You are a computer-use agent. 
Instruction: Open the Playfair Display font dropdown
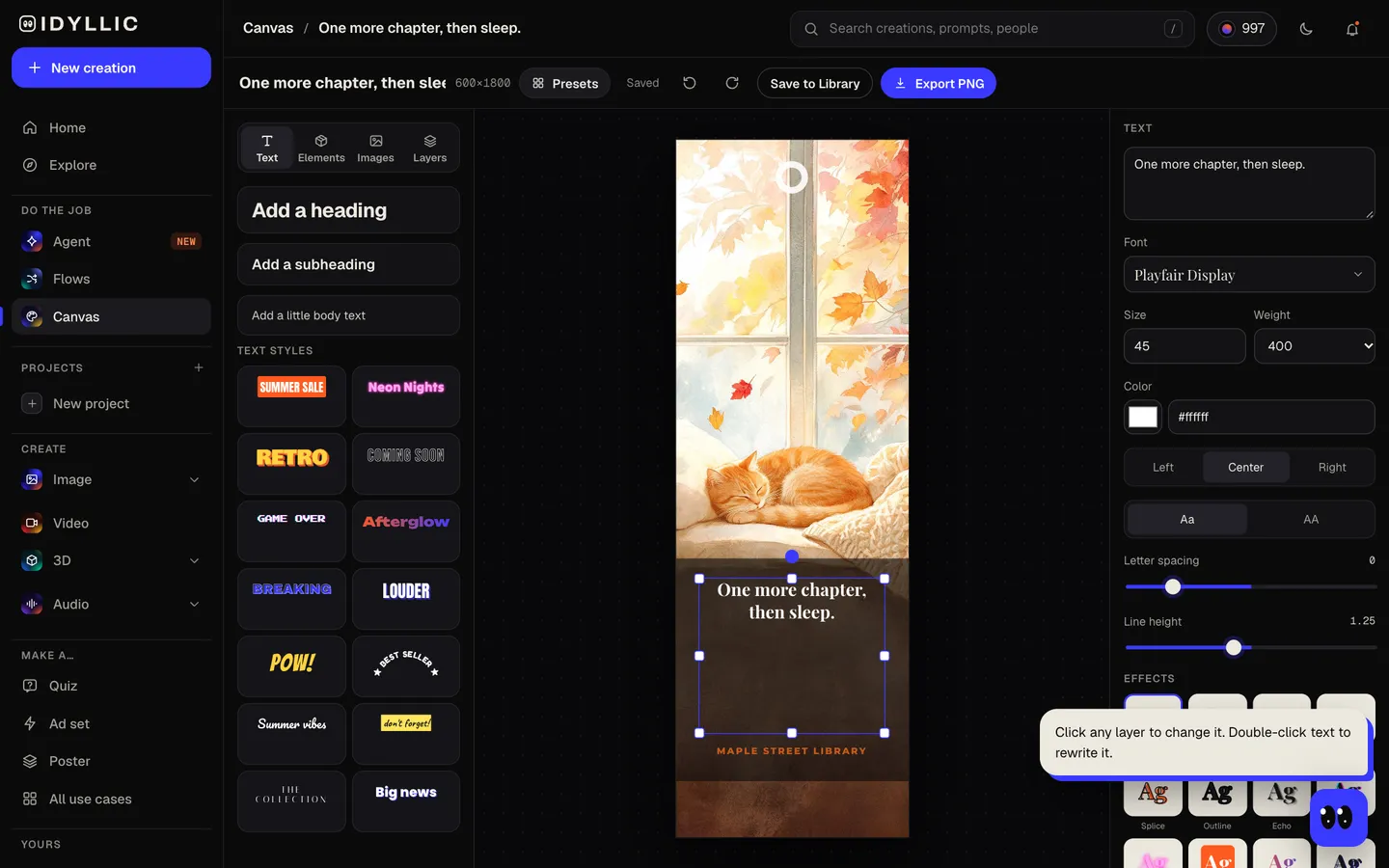[x=1249, y=275]
